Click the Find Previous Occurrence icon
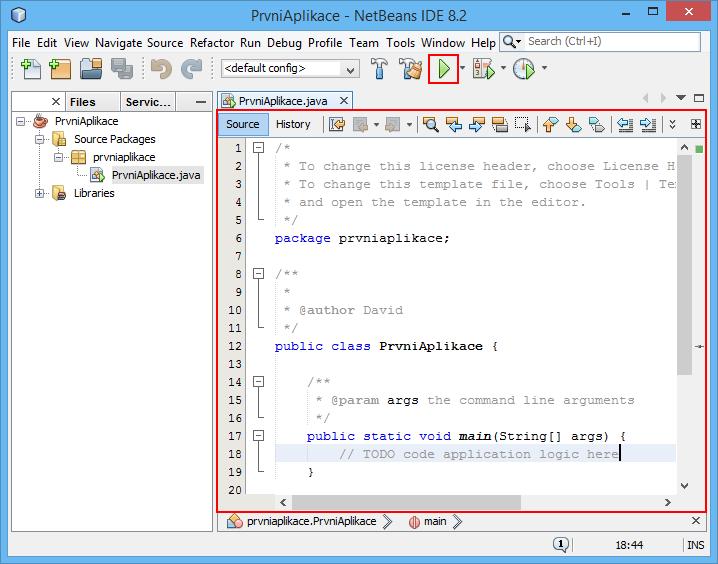 click(x=454, y=124)
